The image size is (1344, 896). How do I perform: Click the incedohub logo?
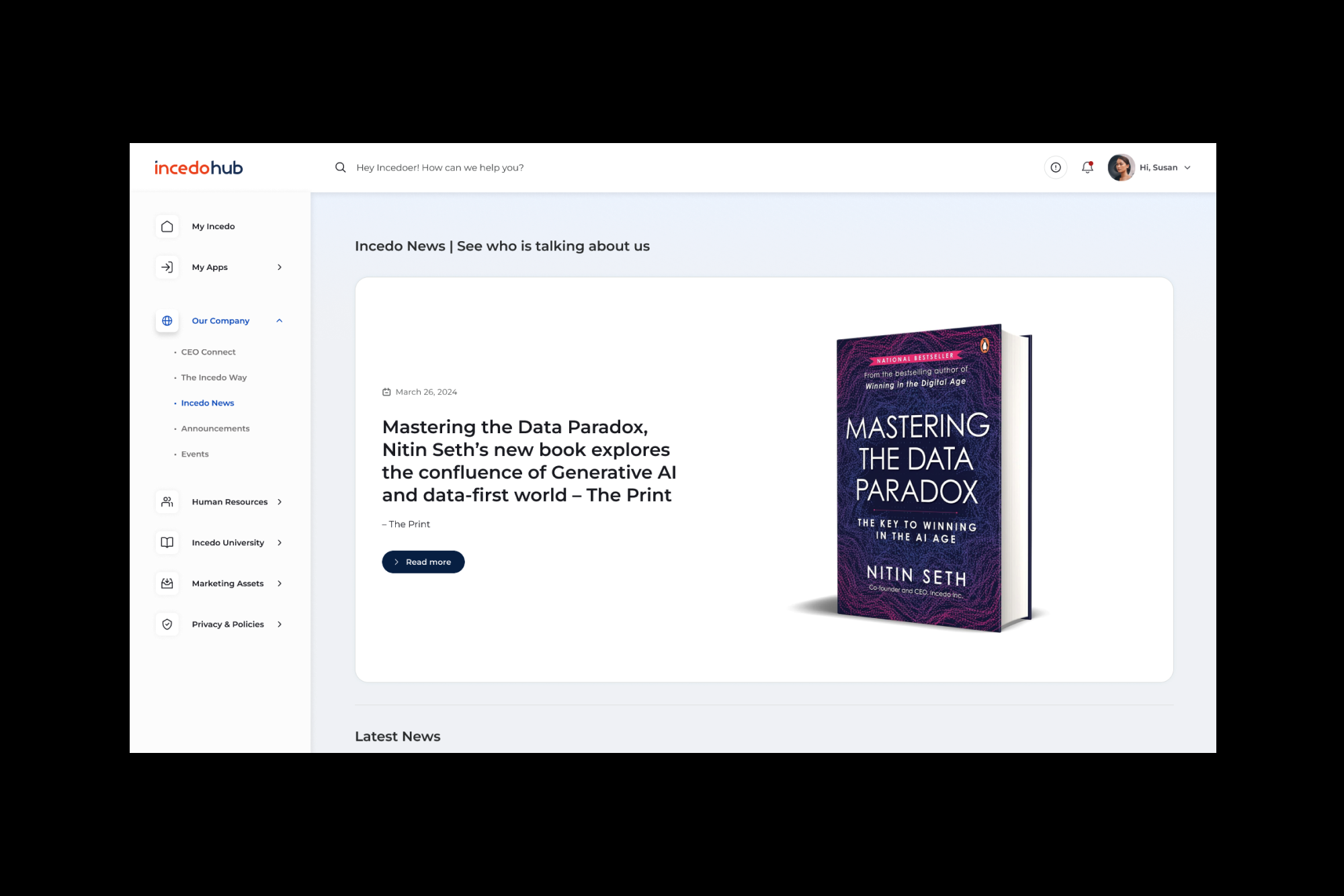click(x=199, y=168)
